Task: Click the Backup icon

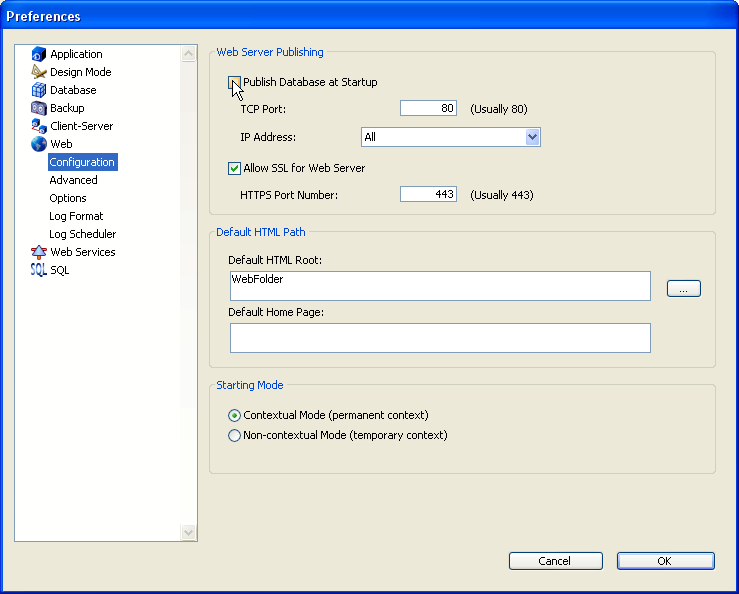Action: pos(39,108)
